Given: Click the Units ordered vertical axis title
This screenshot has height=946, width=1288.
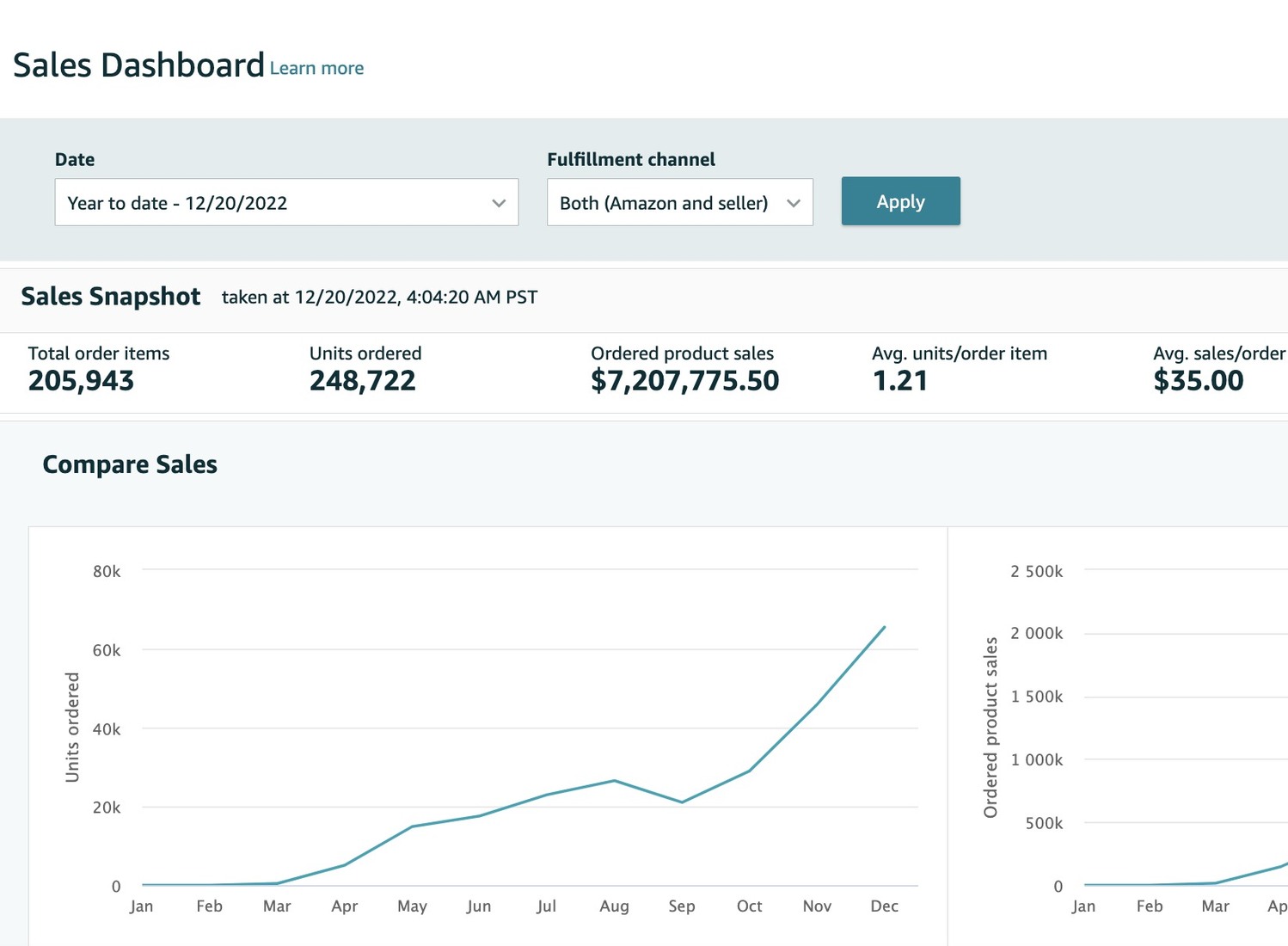Looking at the screenshot, I should [72, 728].
